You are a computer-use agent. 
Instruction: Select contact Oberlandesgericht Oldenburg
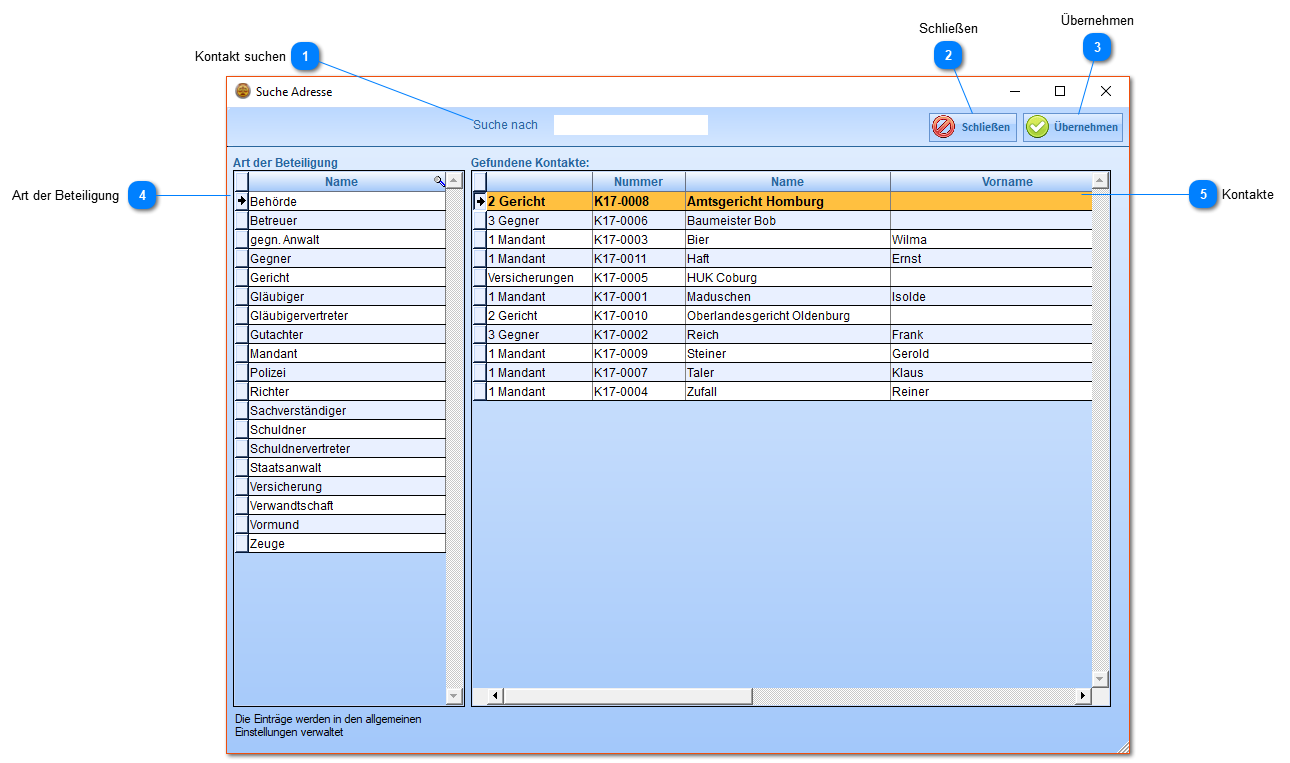coord(767,316)
